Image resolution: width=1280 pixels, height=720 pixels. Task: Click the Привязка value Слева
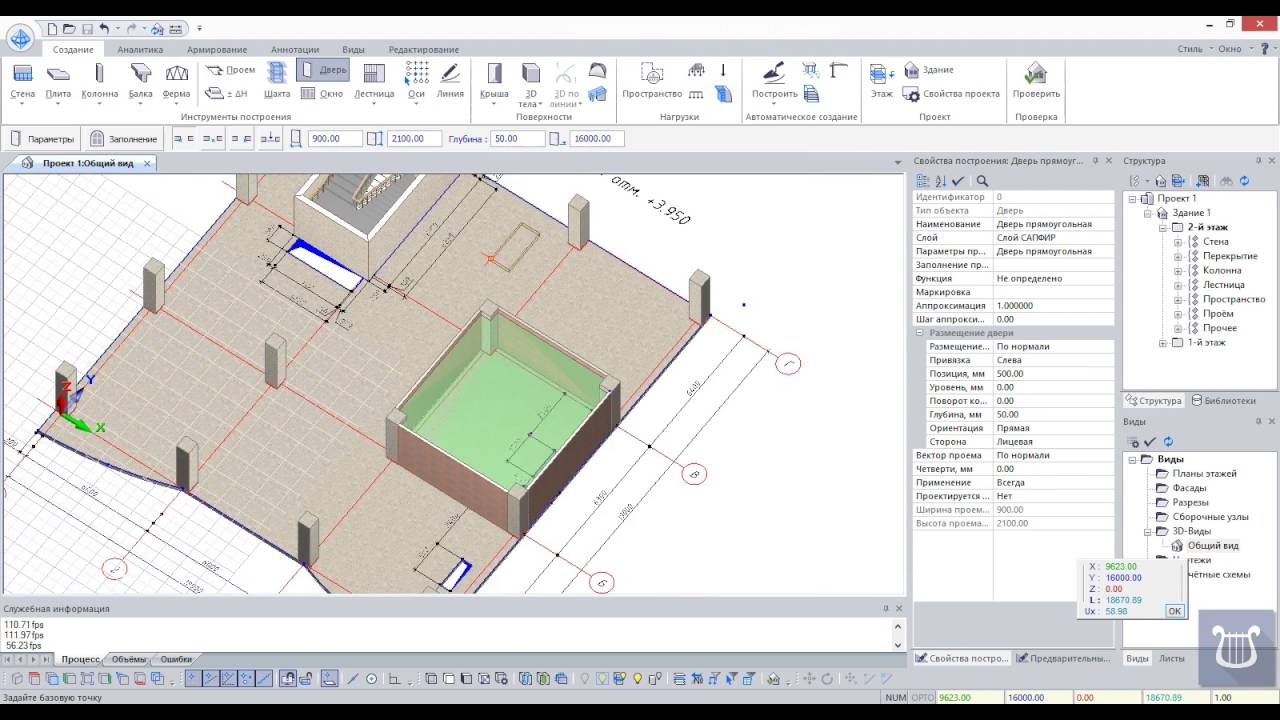pyautogui.click(x=1053, y=360)
